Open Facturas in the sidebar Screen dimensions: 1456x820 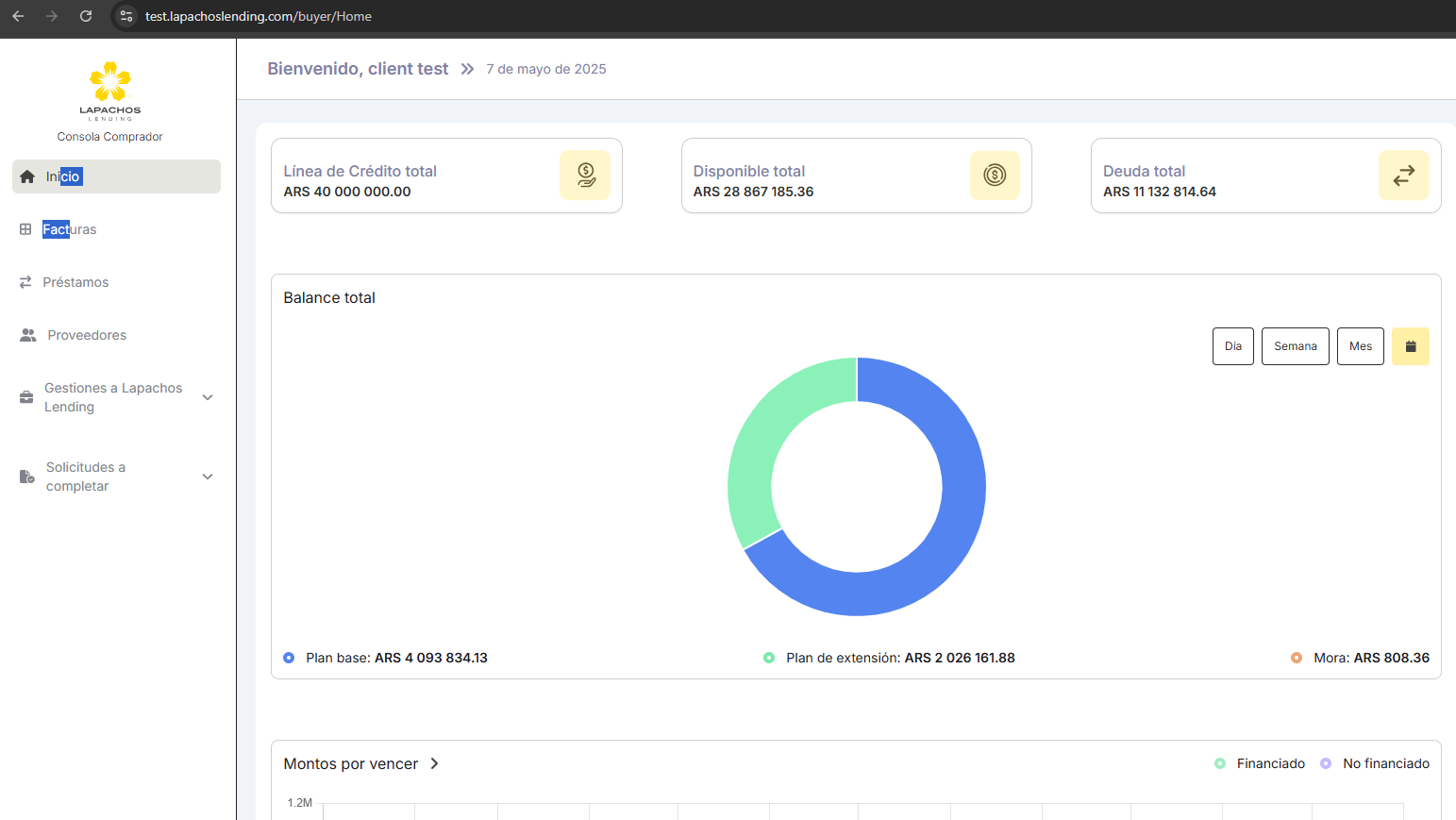(x=69, y=229)
